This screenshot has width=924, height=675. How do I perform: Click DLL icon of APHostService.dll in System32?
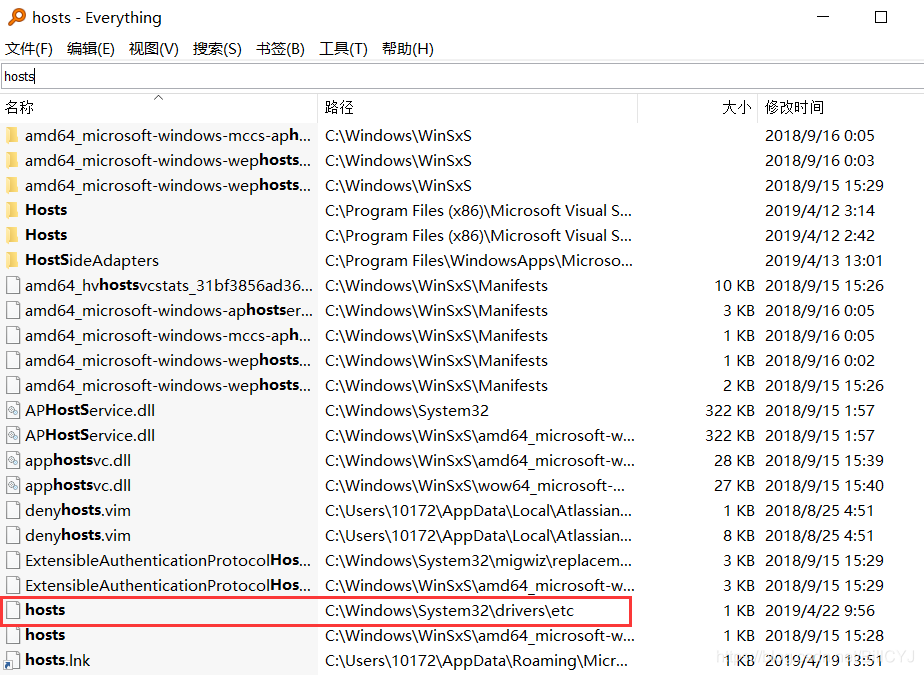12,410
